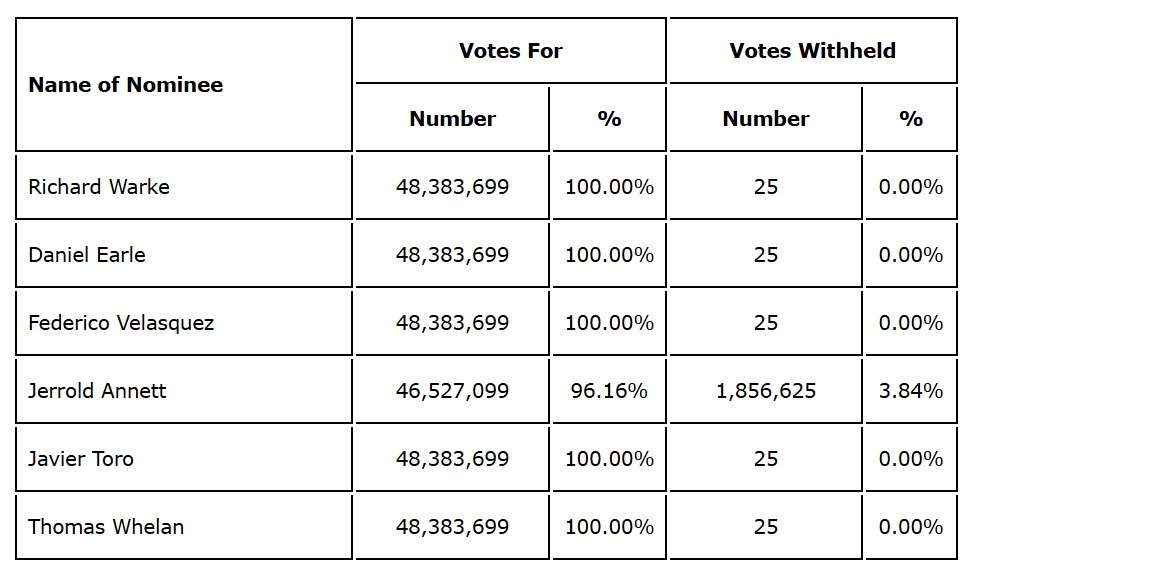The image size is (1150, 572).
Task: Click on nominee Jerrold Annett
Action: pyautogui.click(x=97, y=391)
